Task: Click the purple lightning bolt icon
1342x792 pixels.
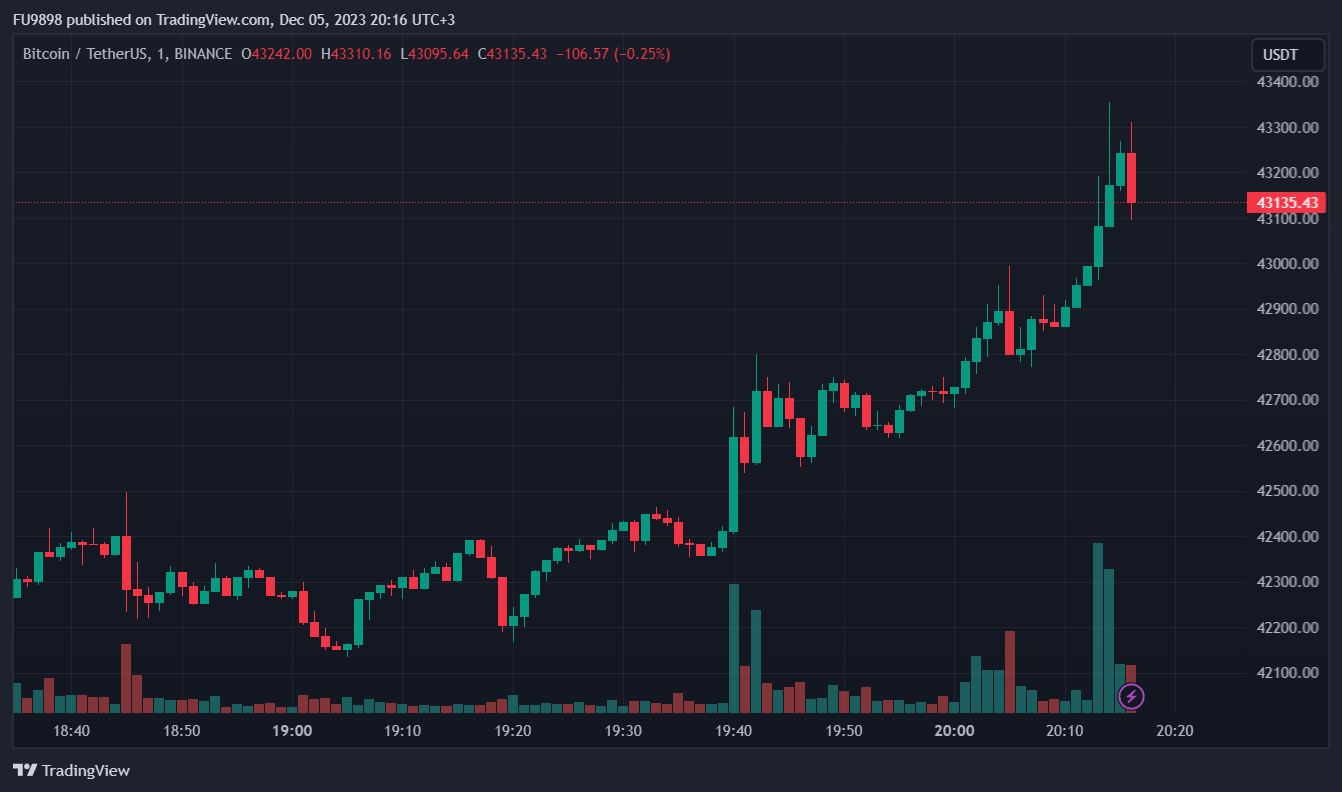Action: pyautogui.click(x=1131, y=696)
